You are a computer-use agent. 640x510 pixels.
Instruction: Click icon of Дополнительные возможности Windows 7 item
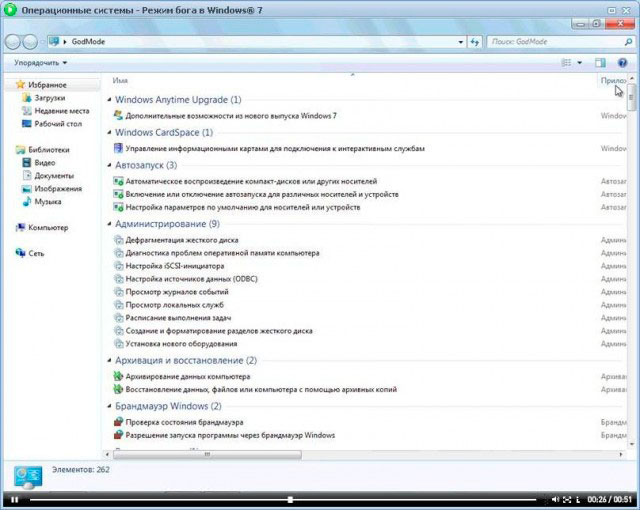[x=118, y=115]
